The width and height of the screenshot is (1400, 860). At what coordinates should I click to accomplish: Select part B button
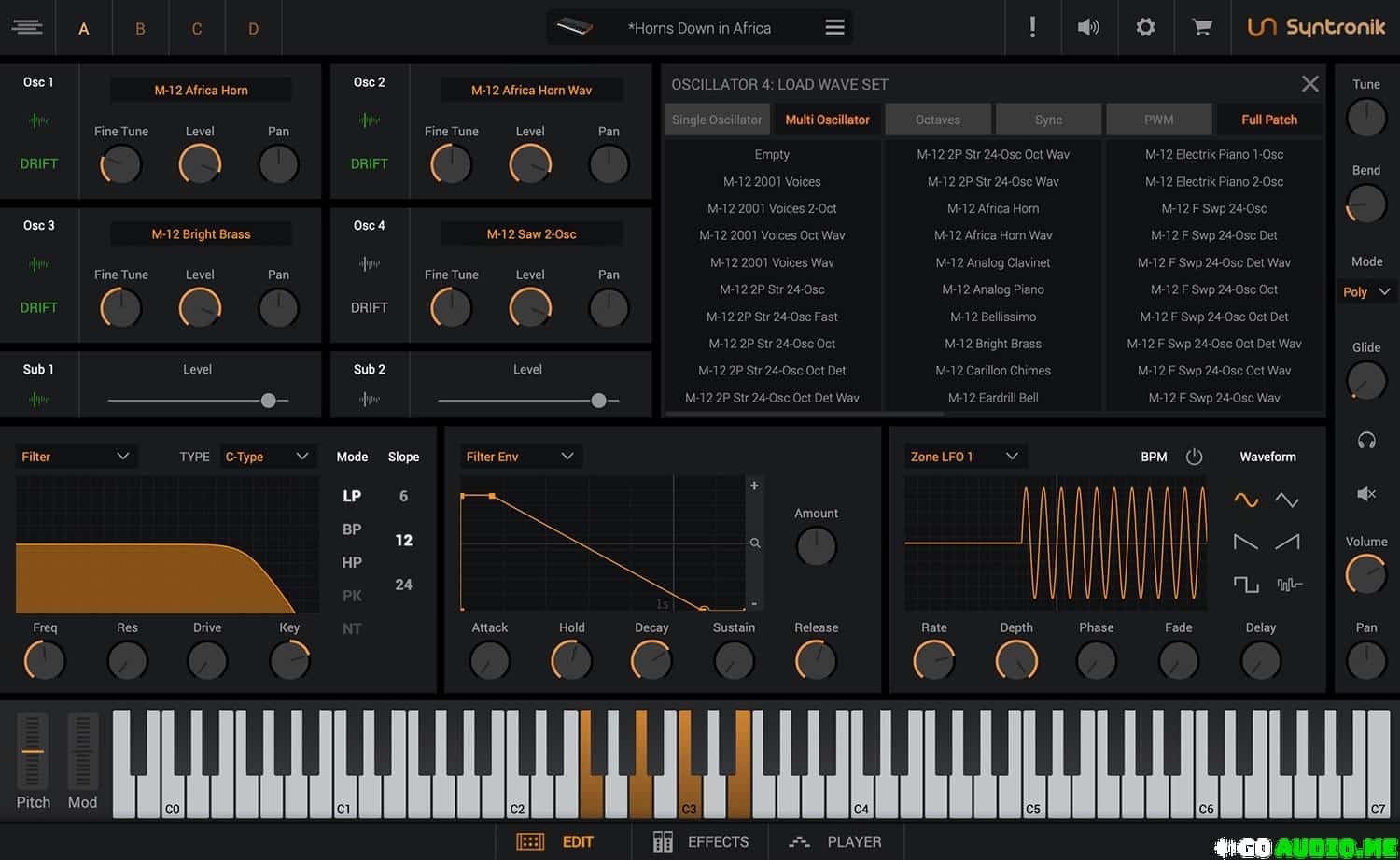pos(140,29)
